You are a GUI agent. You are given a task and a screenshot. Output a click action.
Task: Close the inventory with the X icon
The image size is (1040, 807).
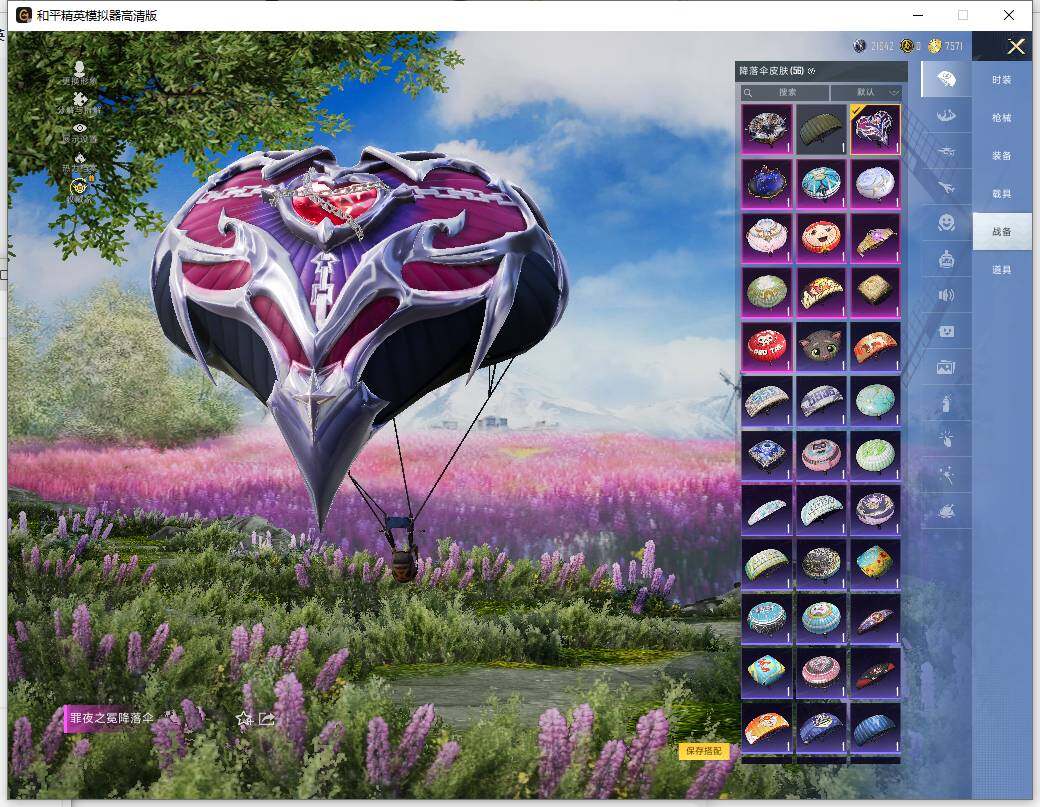coord(1016,46)
